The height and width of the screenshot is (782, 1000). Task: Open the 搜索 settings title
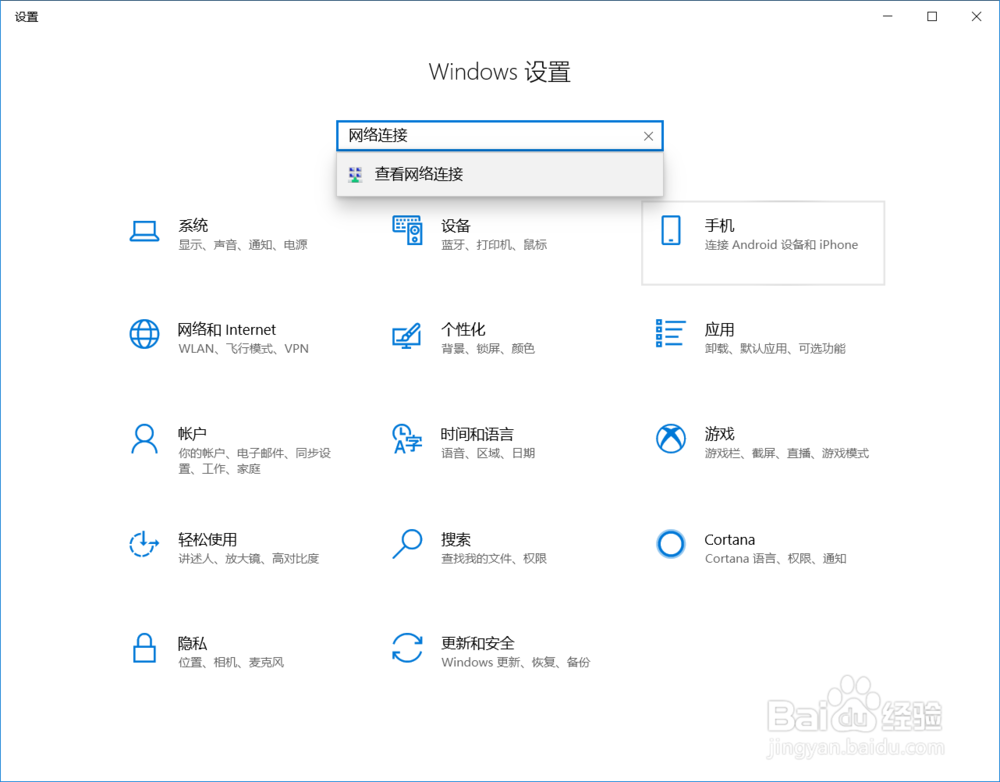point(455,540)
